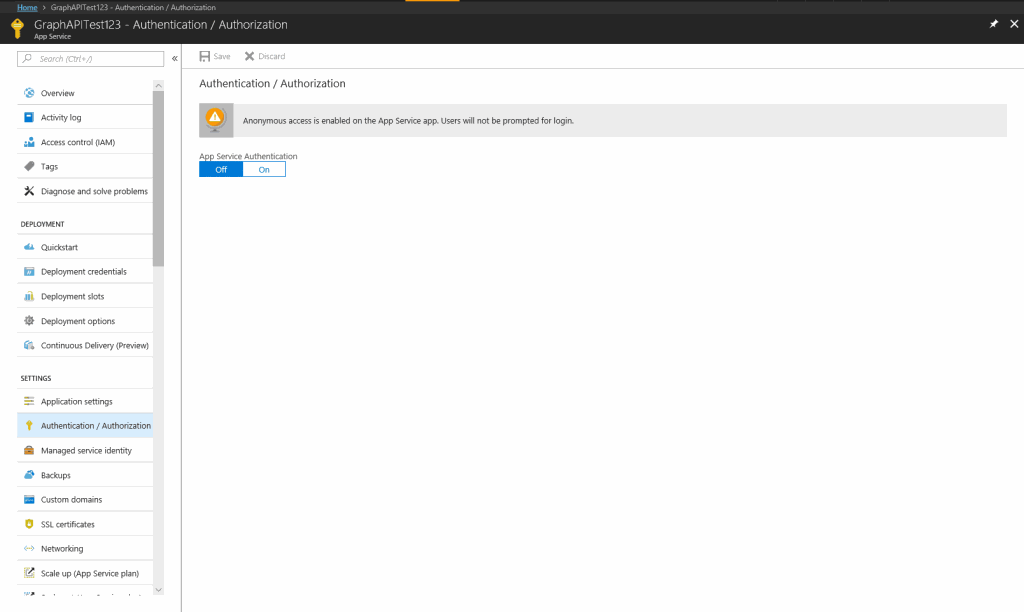The image size is (1024, 612).
Task: Open the Activity log menu item
Action: click(x=85, y=118)
